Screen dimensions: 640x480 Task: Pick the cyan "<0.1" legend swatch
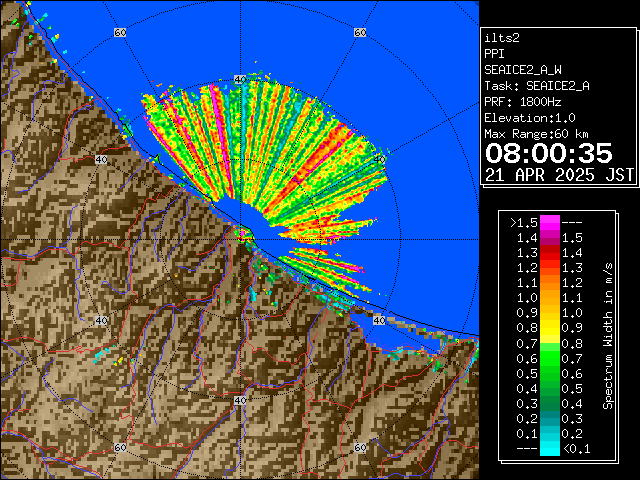click(550, 448)
